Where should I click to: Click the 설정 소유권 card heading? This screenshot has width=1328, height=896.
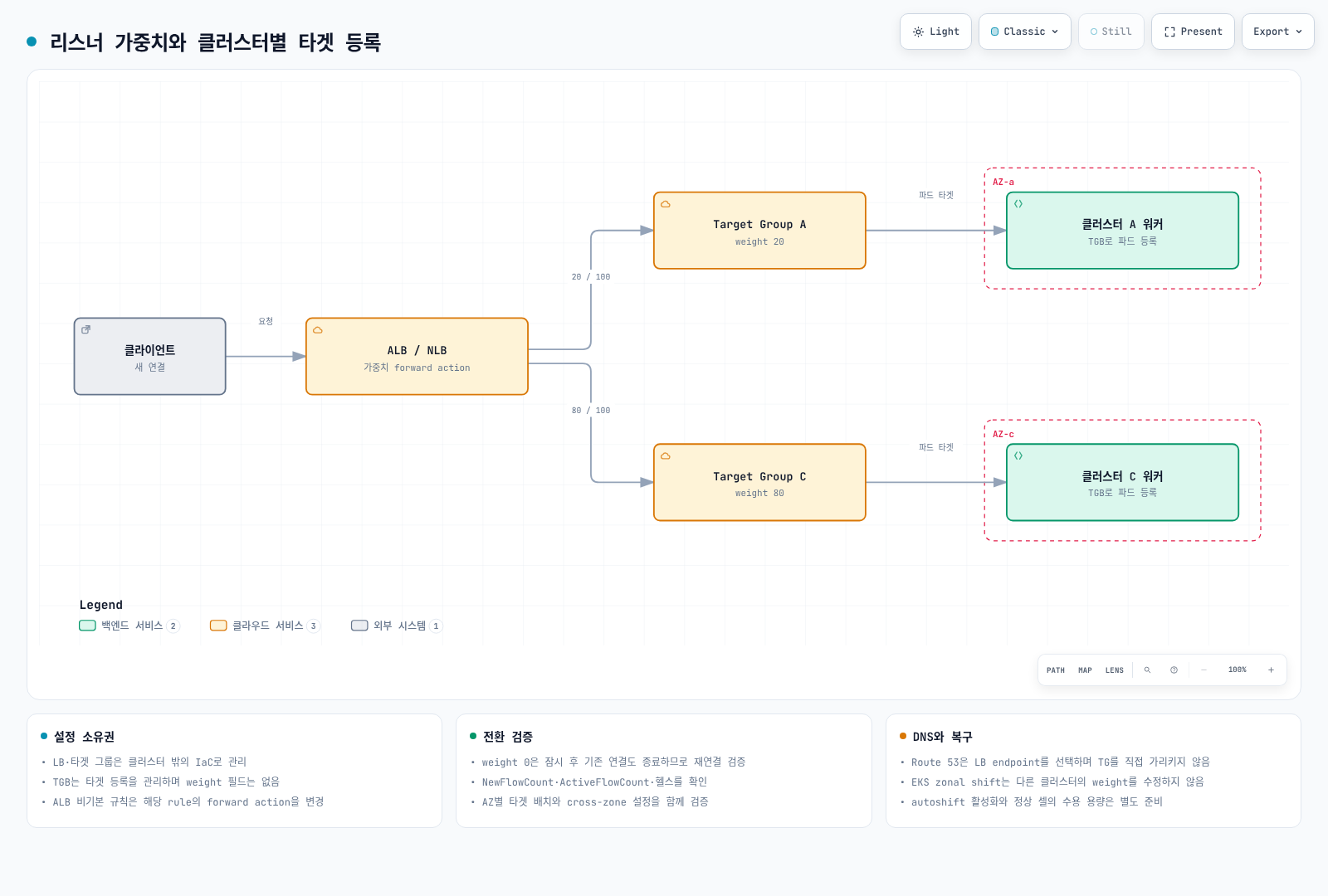pos(85,737)
